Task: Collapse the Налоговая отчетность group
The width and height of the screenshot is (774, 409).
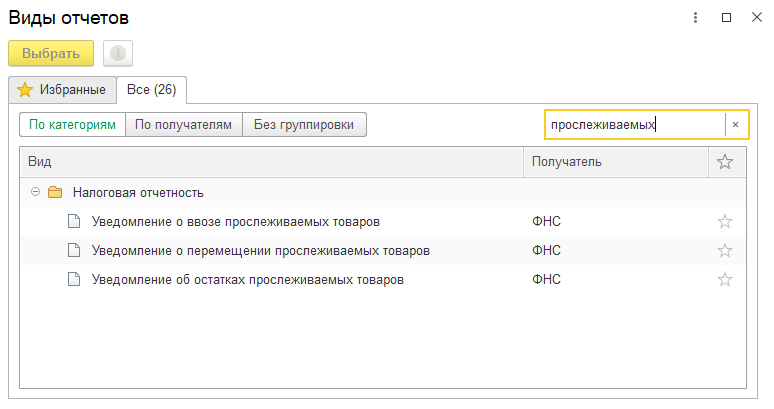Action: click(x=35, y=192)
